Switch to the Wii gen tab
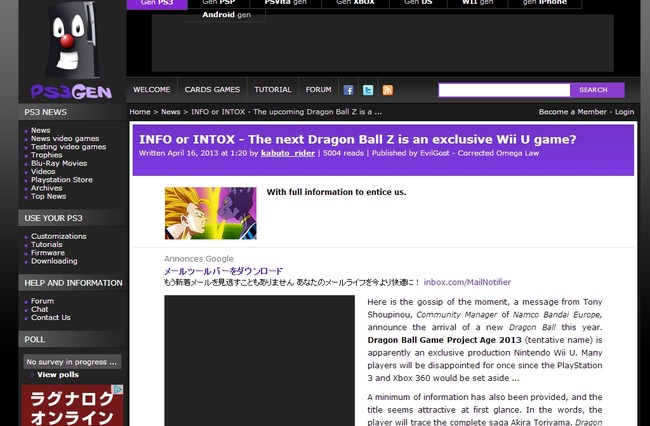Viewport: 650px width, 426px height. 478,3
